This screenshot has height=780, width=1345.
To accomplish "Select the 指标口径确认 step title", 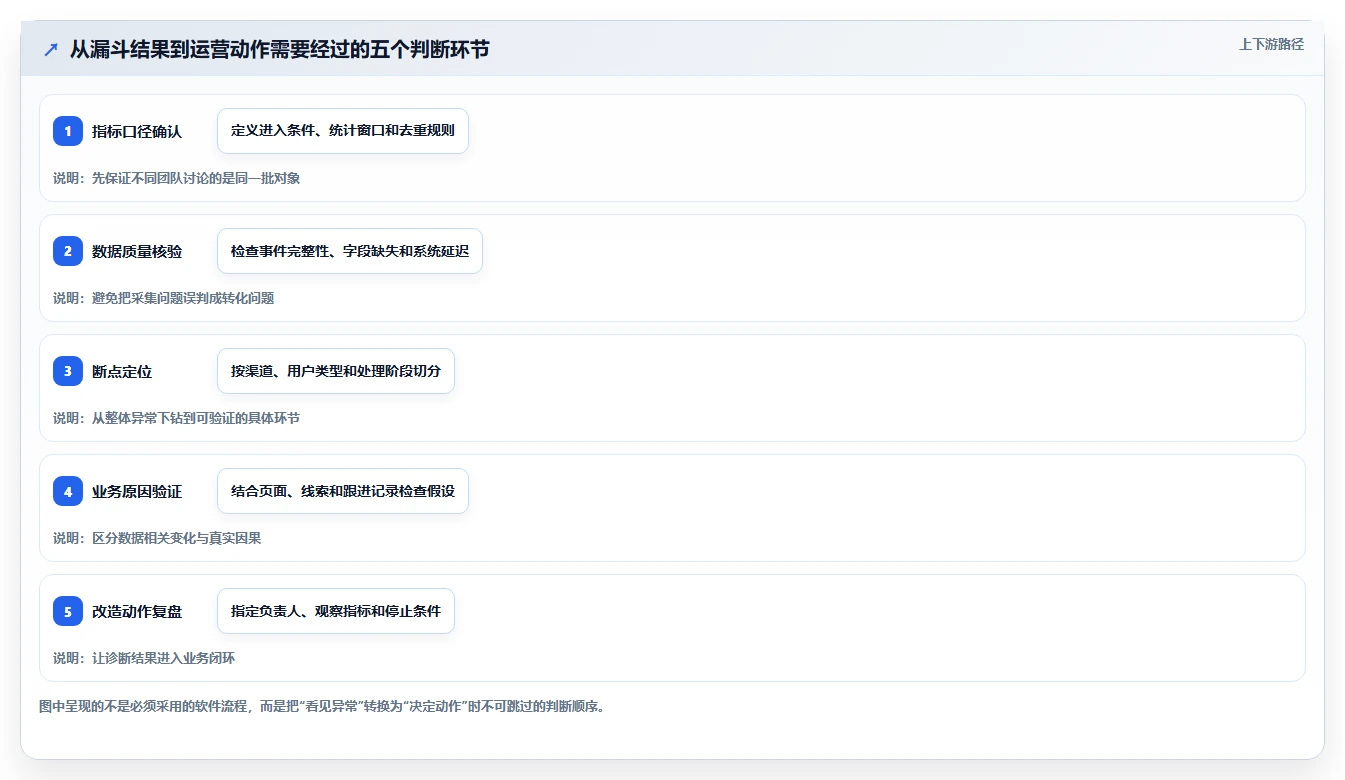I will point(137,131).
